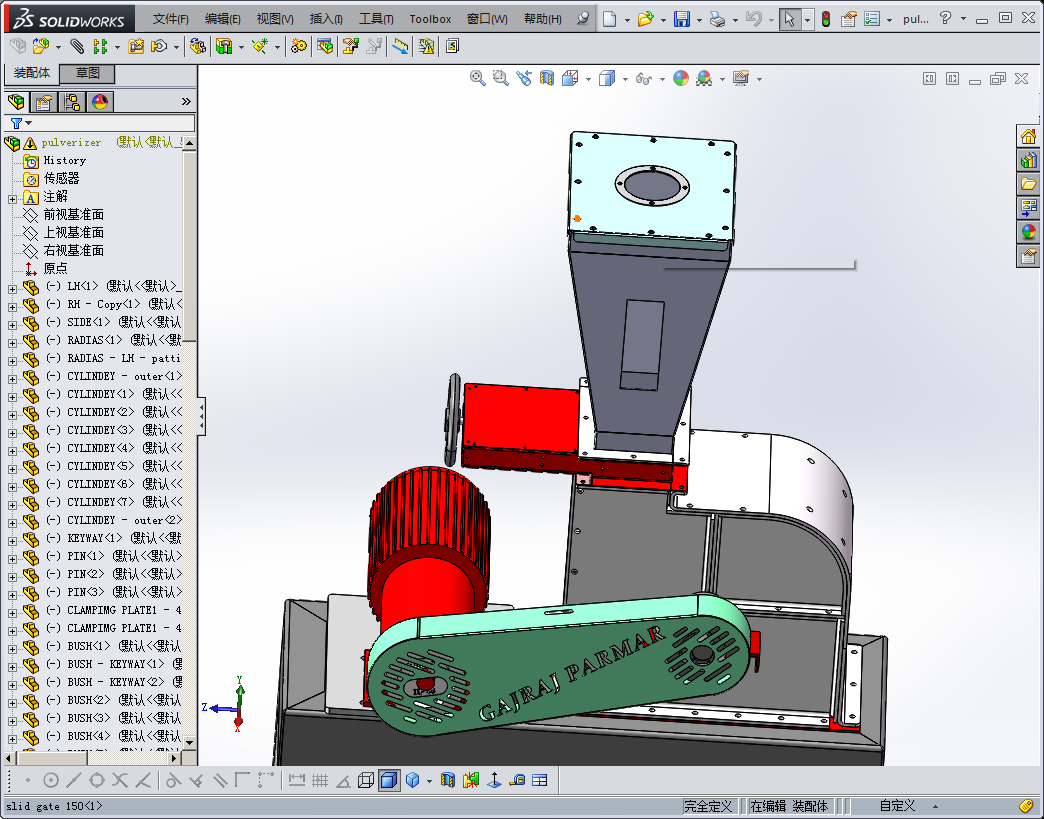
Task: Open the ConfigurationManager tab icon
Action: (x=72, y=102)
